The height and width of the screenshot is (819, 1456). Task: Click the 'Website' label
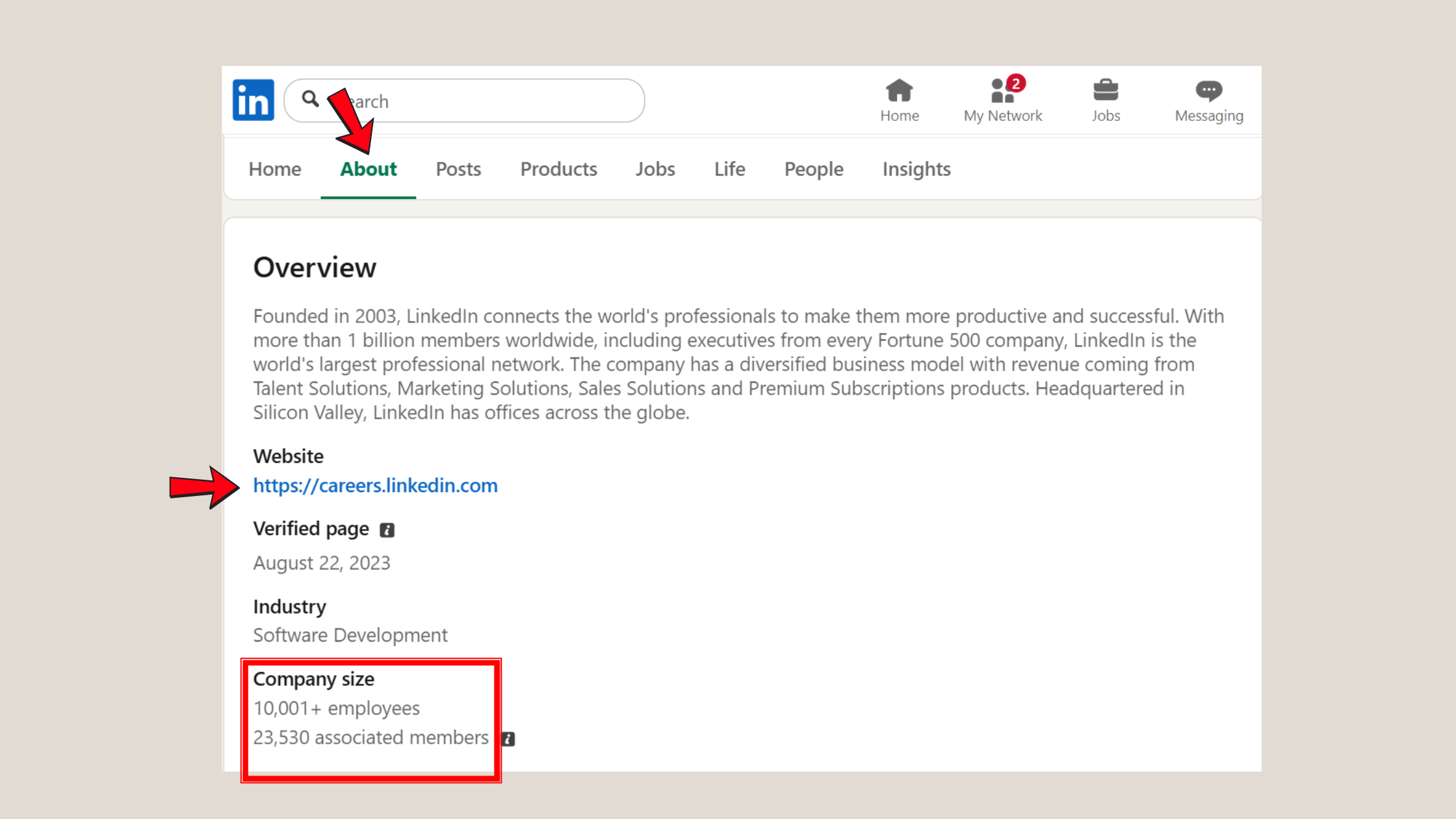point(289,456)
